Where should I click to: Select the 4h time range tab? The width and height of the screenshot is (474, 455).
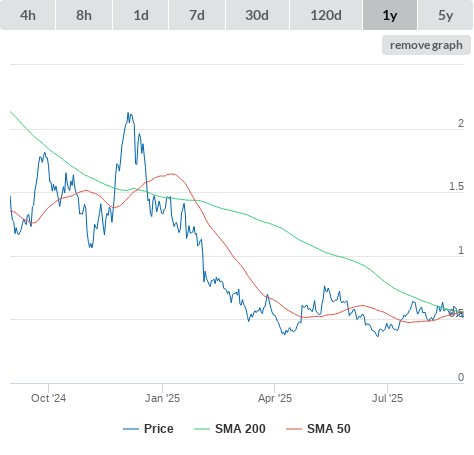(28, 15)
